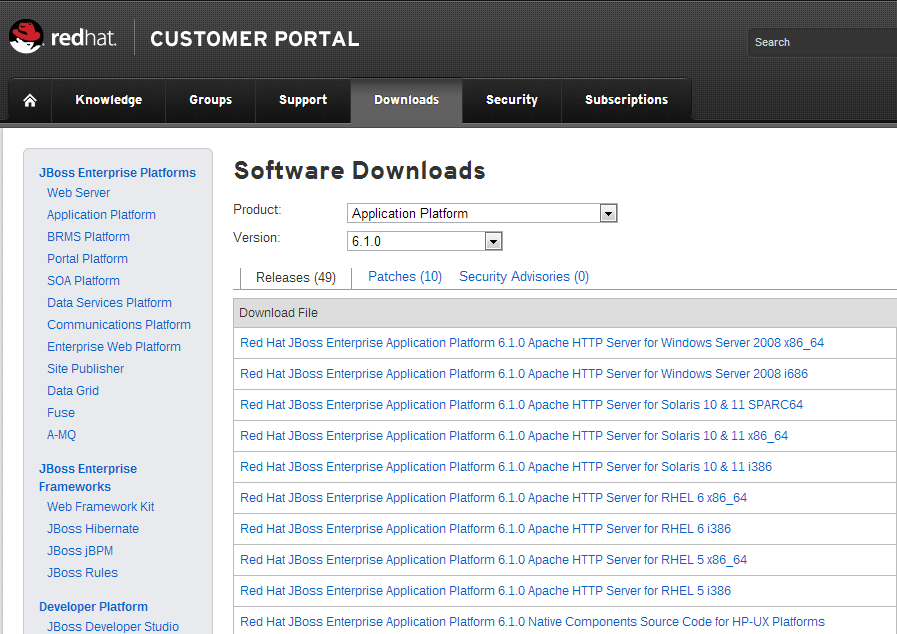Image resolution: width=897 pixels, height=634 pixels.
Task: Open the Knowledge menu
Action: (x=108, y=100)
